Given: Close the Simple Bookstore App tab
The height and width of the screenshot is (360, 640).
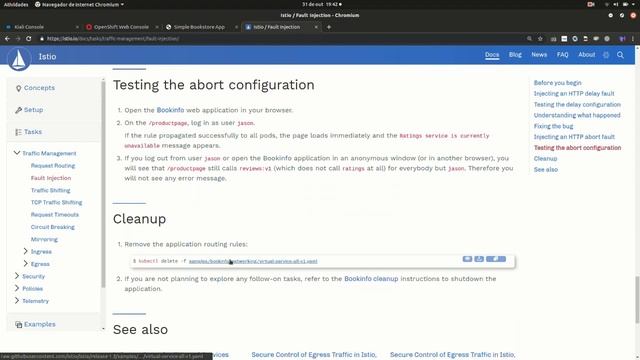Looking at the screenshot, I should click(236, 27).
